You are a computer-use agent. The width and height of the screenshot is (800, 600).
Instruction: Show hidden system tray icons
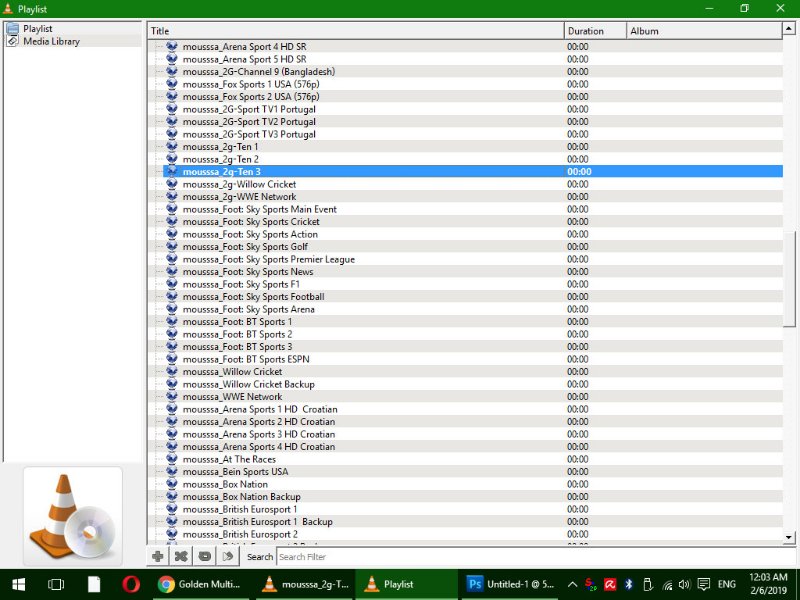[x=572, y=585]
